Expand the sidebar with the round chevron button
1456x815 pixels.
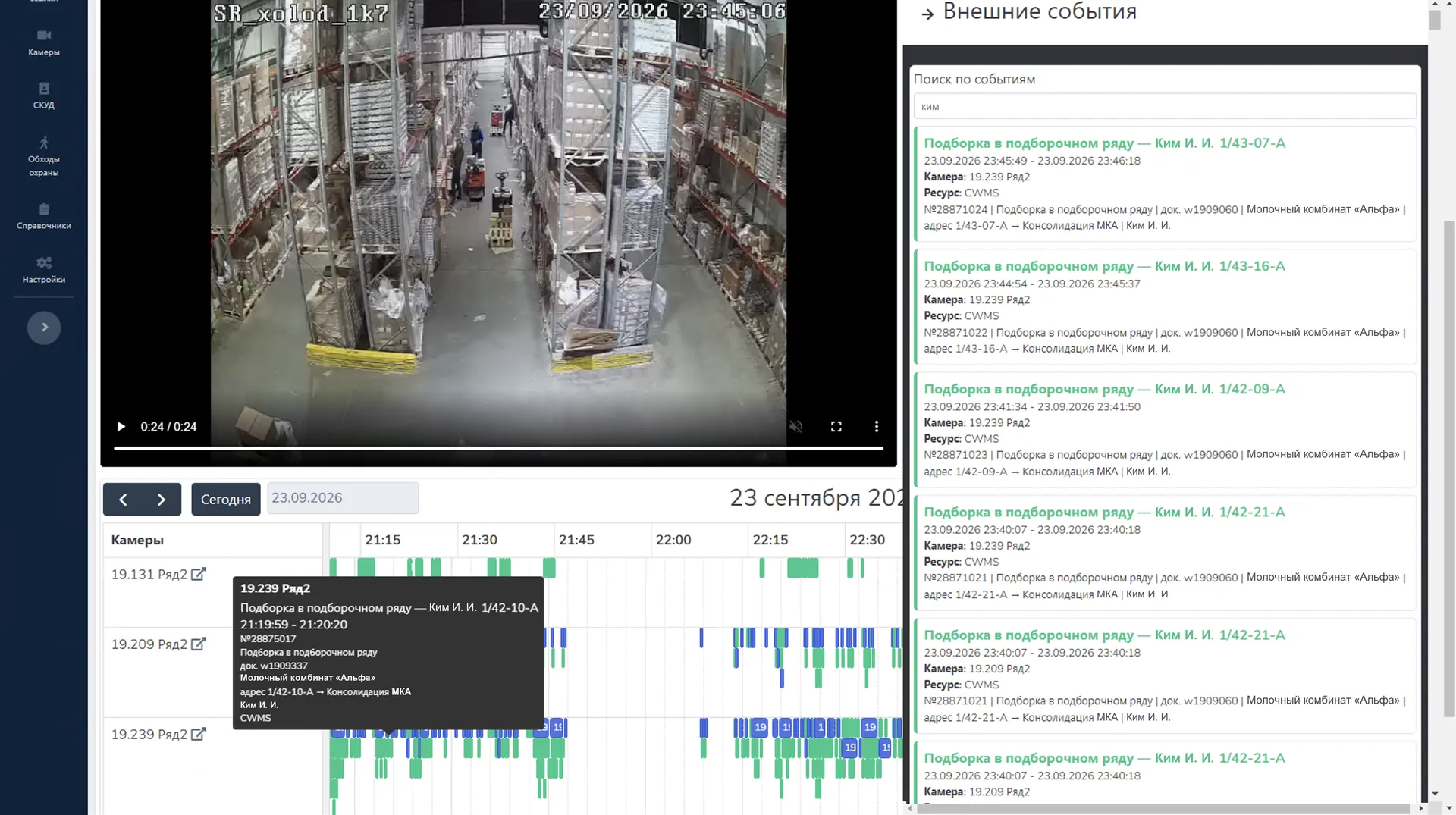tap(44, 328)
